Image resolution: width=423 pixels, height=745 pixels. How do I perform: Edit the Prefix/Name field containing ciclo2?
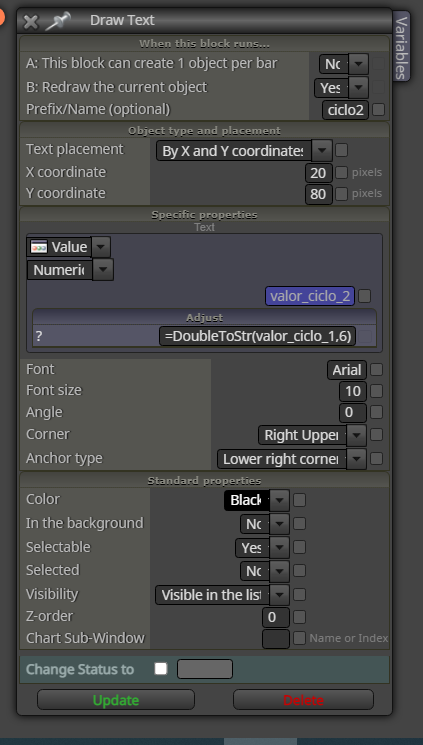[x=346, y=110]
